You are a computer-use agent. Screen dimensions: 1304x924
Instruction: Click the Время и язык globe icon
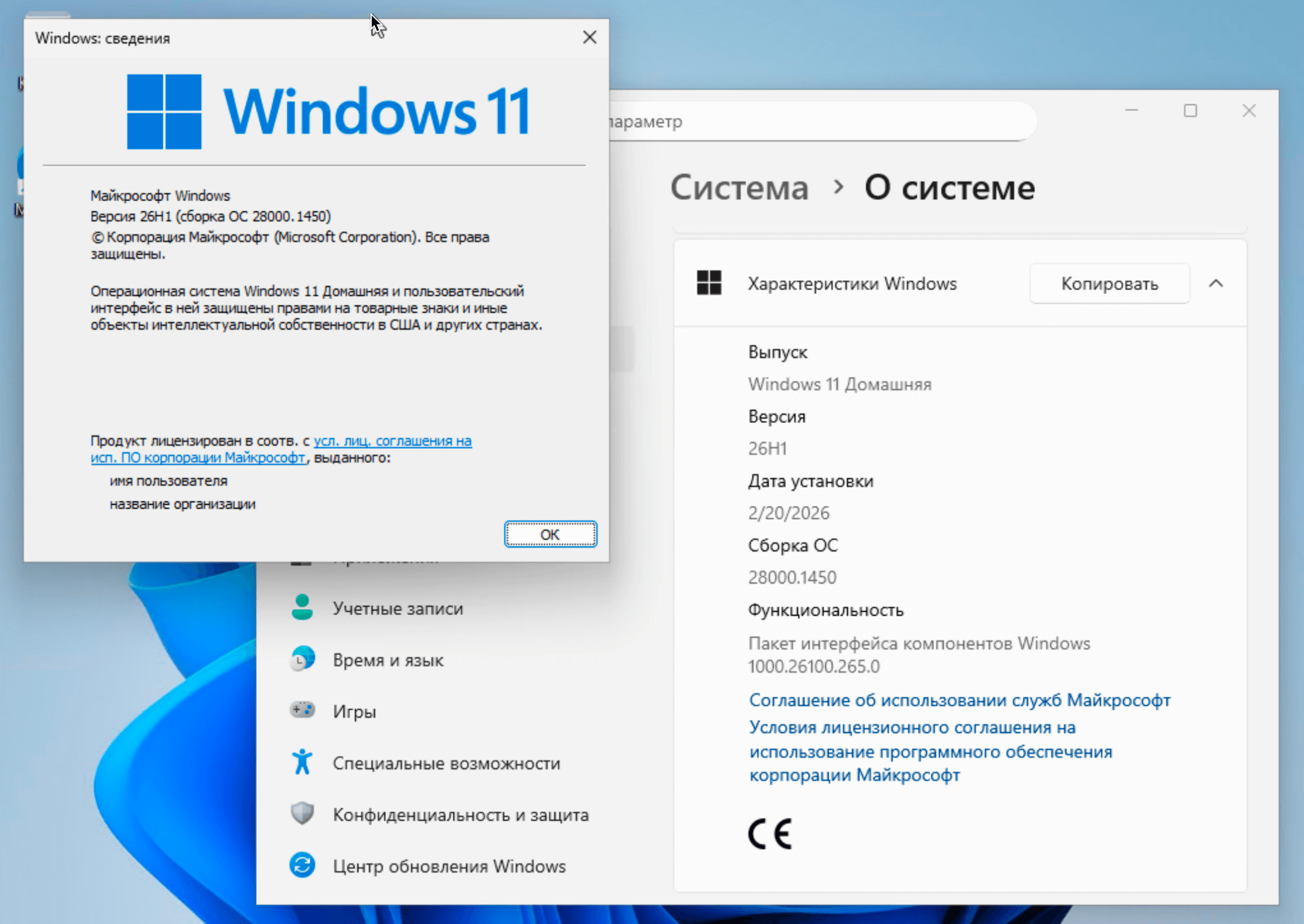[302, 659]
